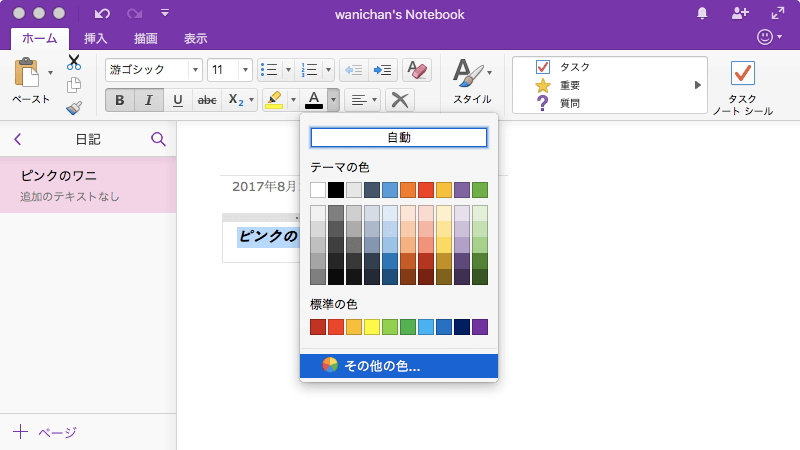Open the notifications bell
Screen dimensions: 800x450
(x=702, y=14)
